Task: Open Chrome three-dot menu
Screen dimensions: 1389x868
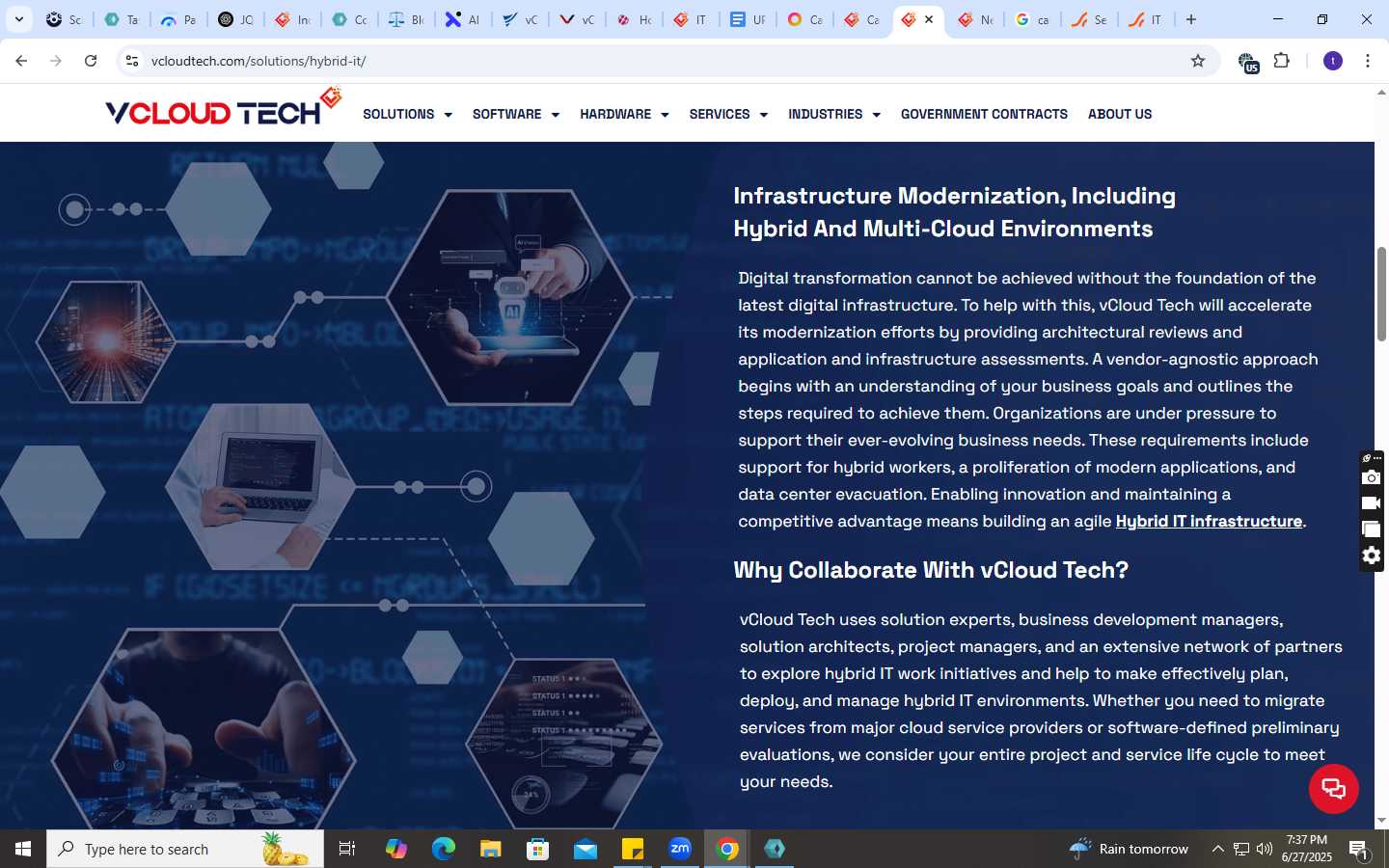Action: coord(1368,61)
